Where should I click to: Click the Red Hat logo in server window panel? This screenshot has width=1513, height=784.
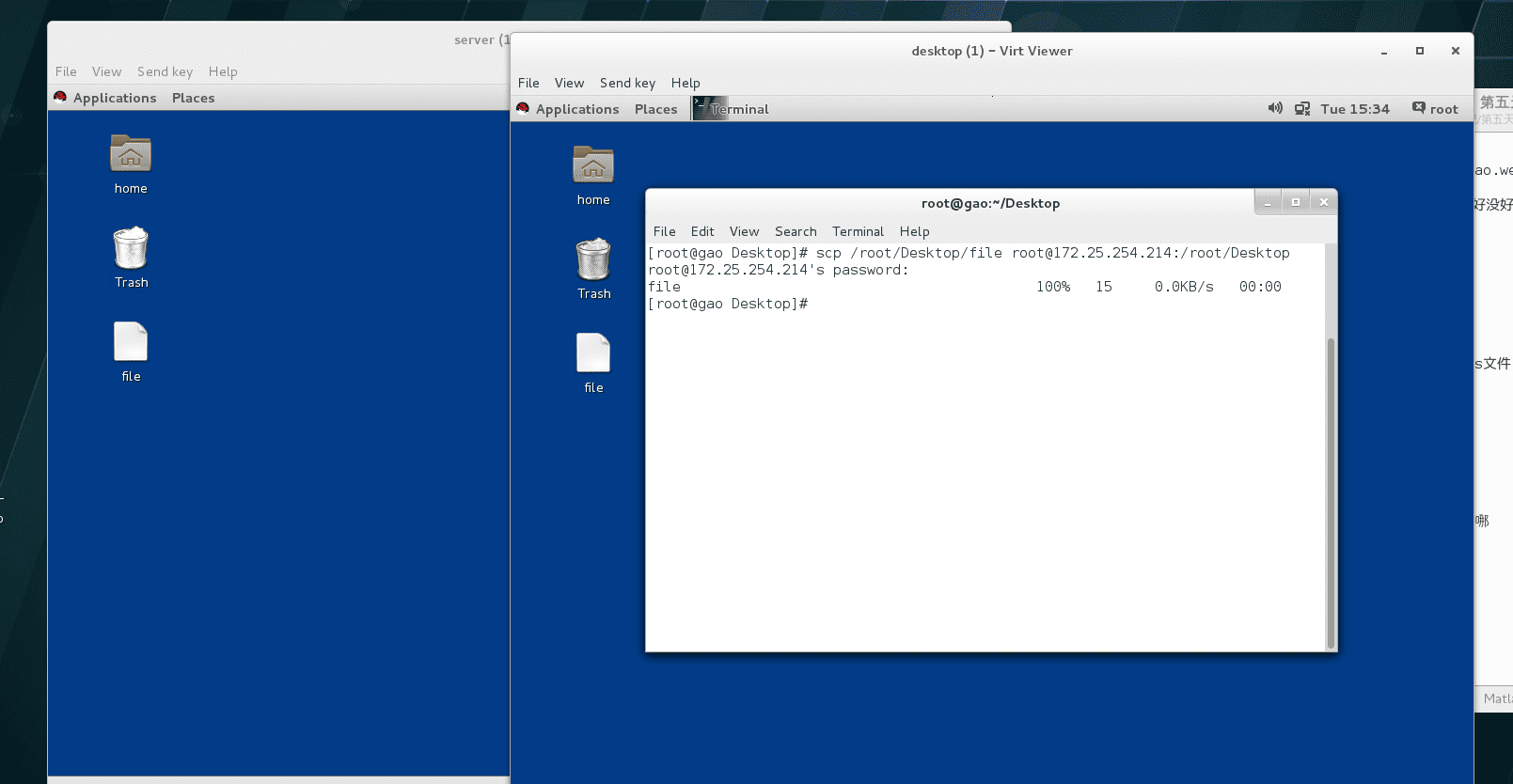coord(60,97)
